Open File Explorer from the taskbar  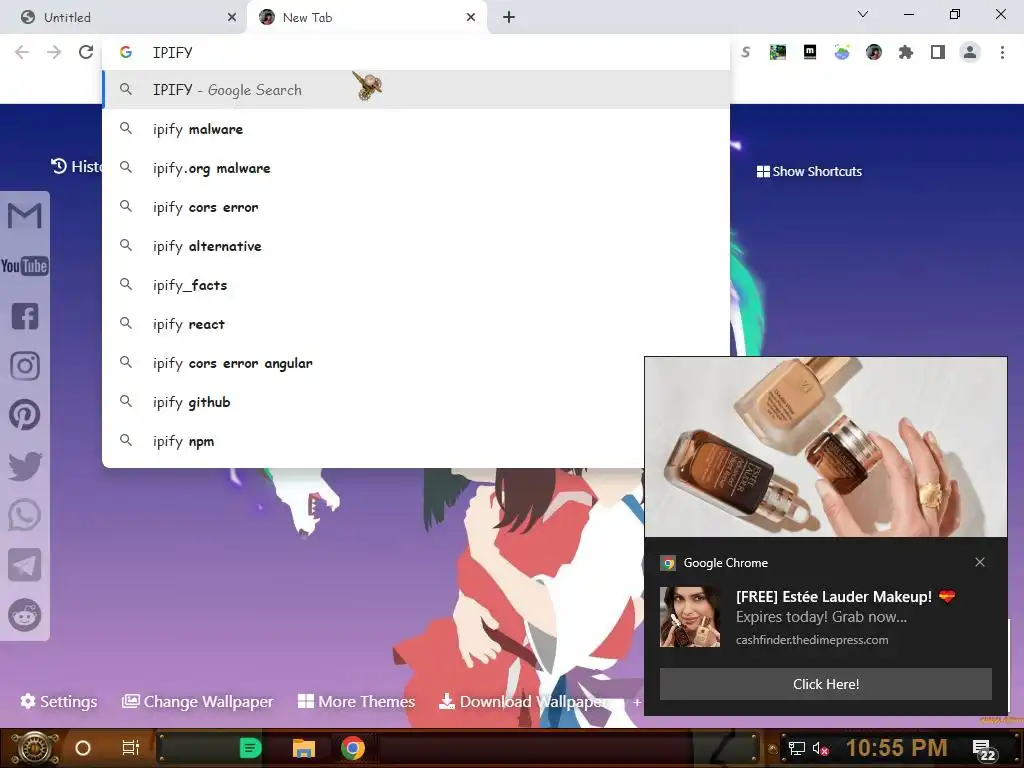click(x=304, y=748)
